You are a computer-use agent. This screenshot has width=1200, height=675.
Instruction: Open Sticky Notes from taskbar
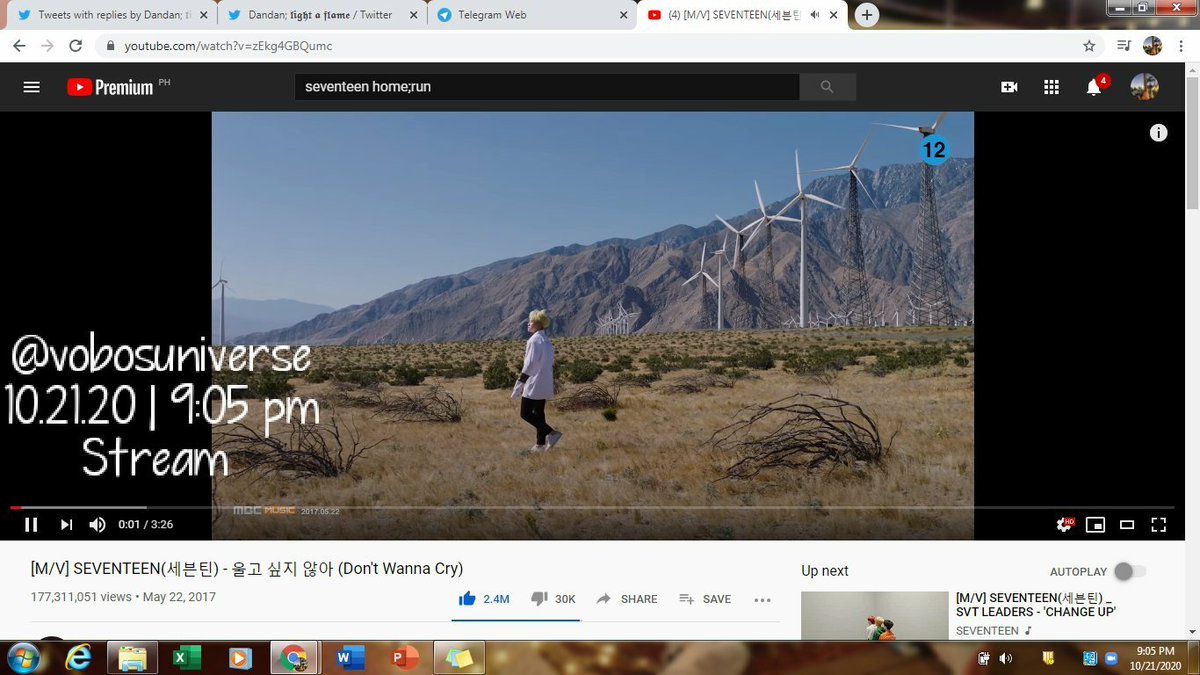click(459, 658)
